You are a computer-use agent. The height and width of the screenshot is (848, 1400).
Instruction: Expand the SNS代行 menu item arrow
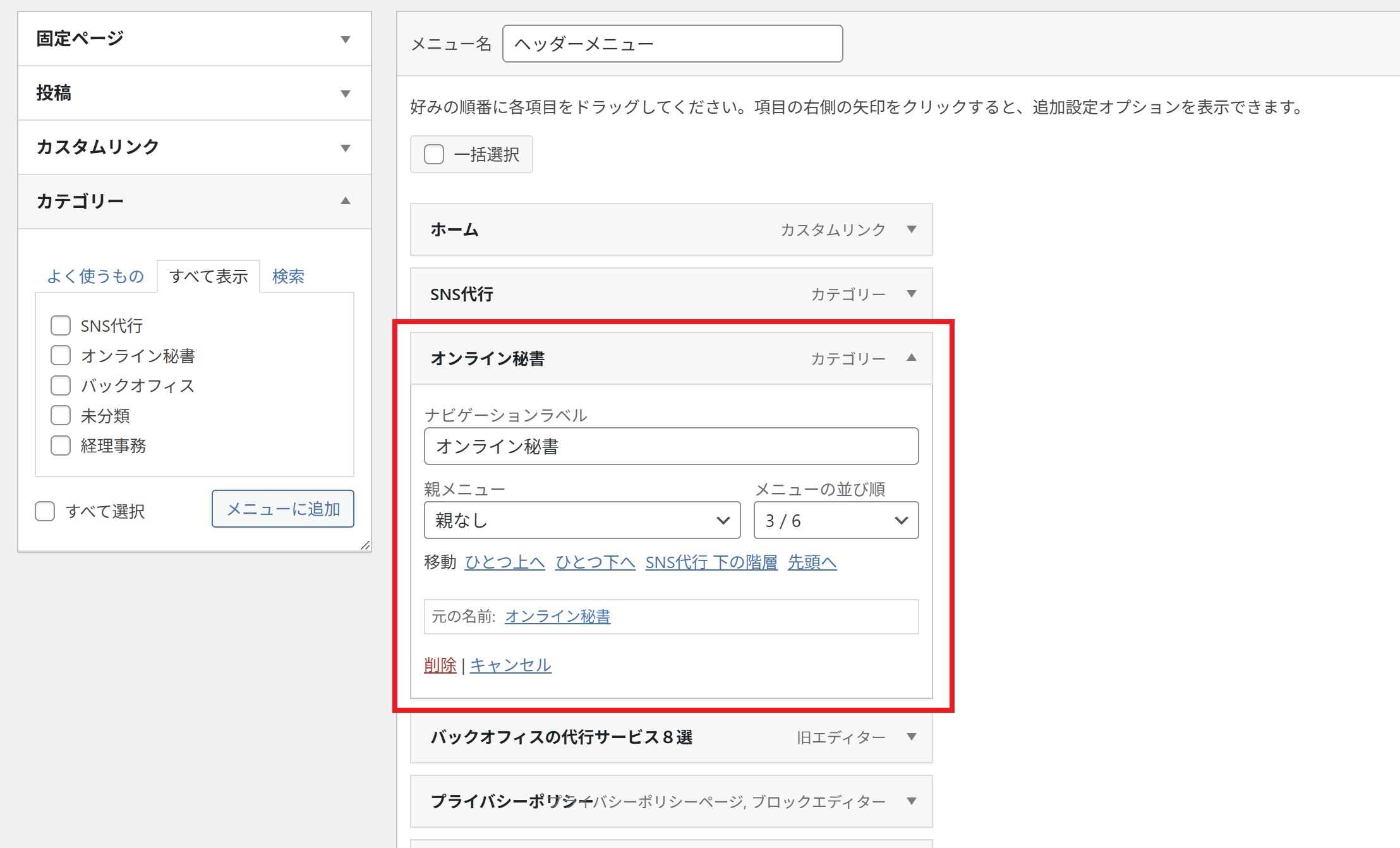click(911, 294)
